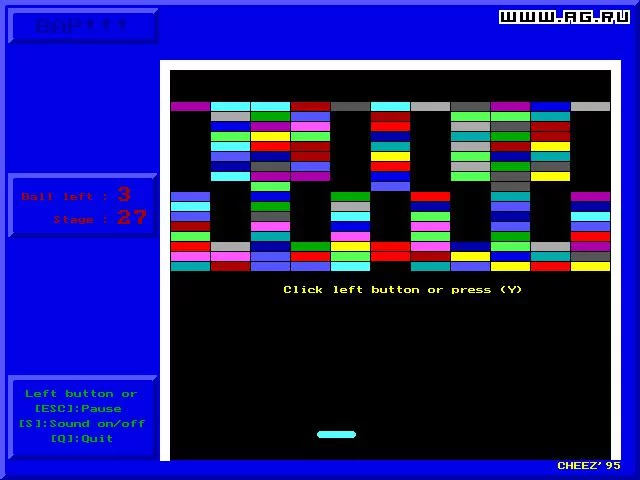Open the WWW.AG.RU watermark link

[564, 17]
